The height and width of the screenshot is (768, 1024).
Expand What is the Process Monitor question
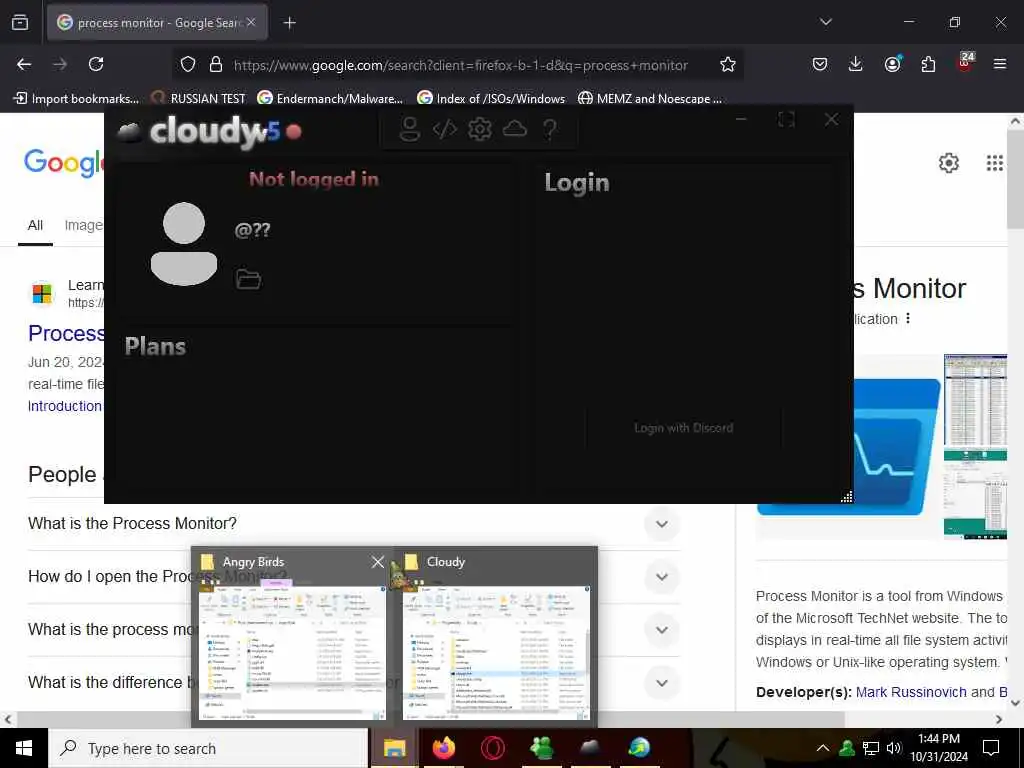click(x=662, y=524)
